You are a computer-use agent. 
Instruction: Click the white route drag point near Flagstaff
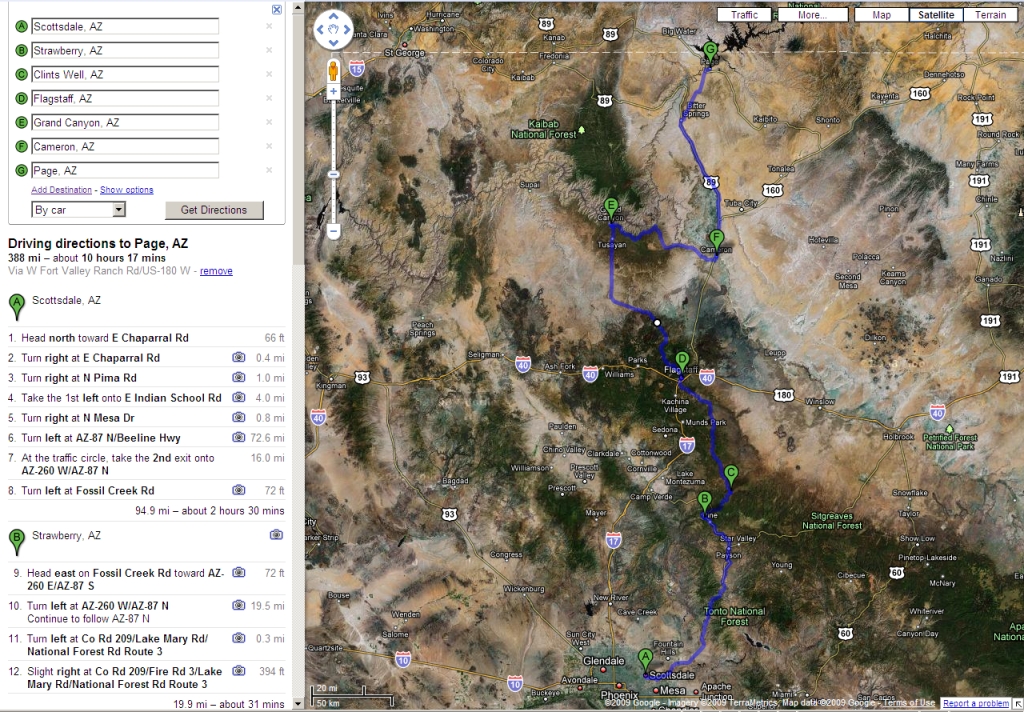pyautogui.click(x=657, y=322)
